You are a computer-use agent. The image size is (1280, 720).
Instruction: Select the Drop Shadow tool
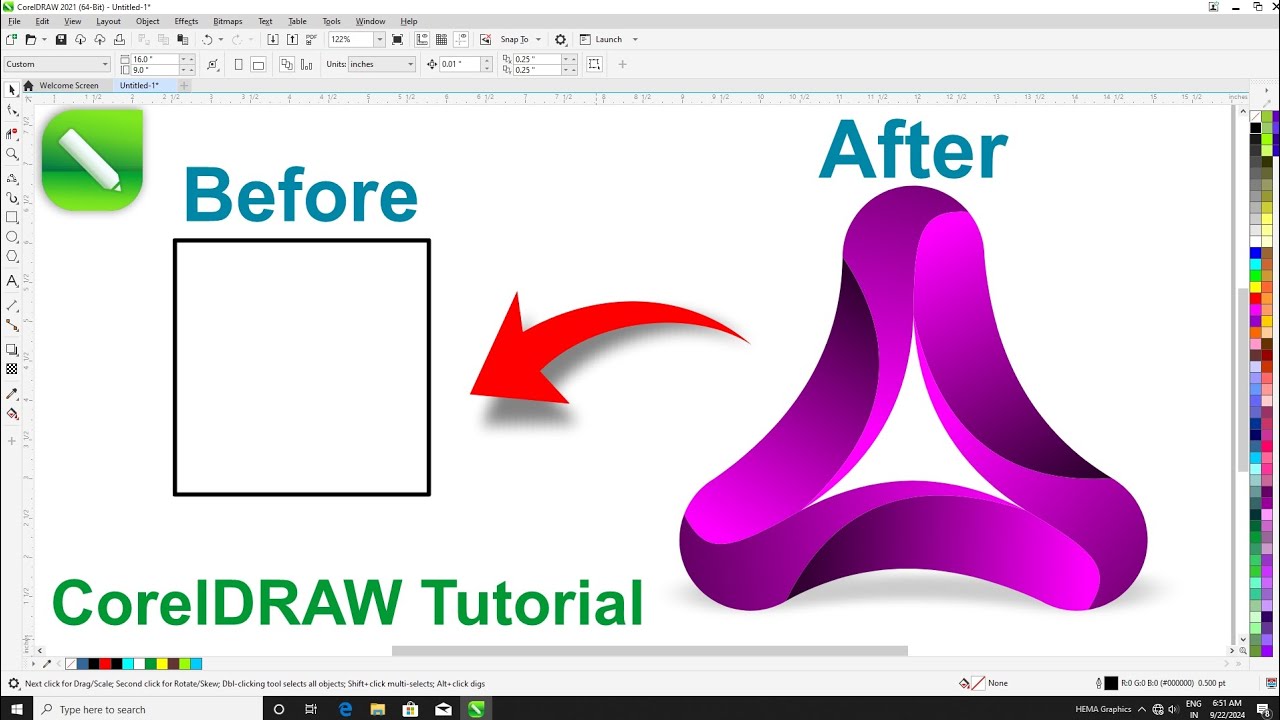(12, 349)
